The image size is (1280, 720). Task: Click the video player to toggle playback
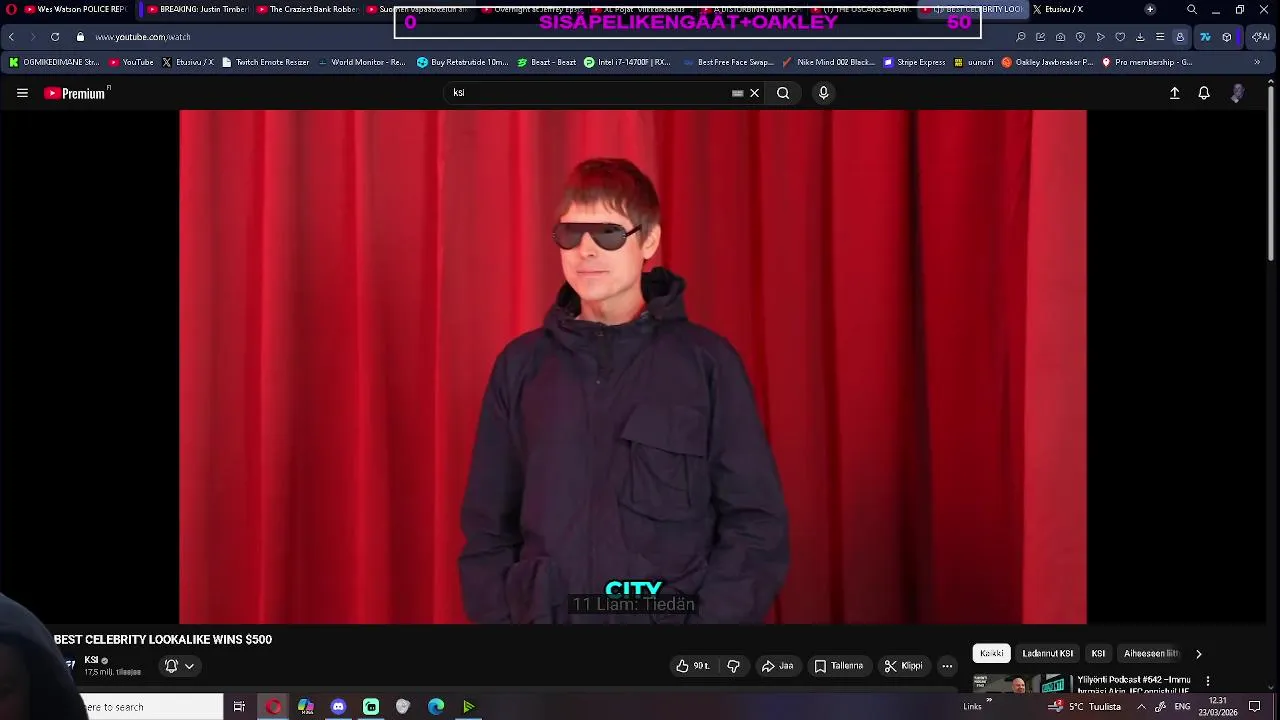coord(633,367)
